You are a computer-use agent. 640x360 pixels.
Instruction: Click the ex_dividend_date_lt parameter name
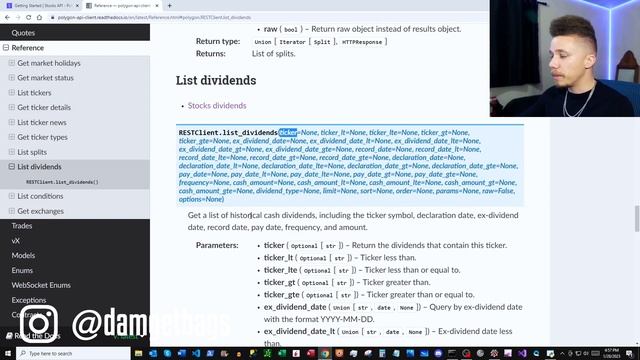(x=299, y=331)
